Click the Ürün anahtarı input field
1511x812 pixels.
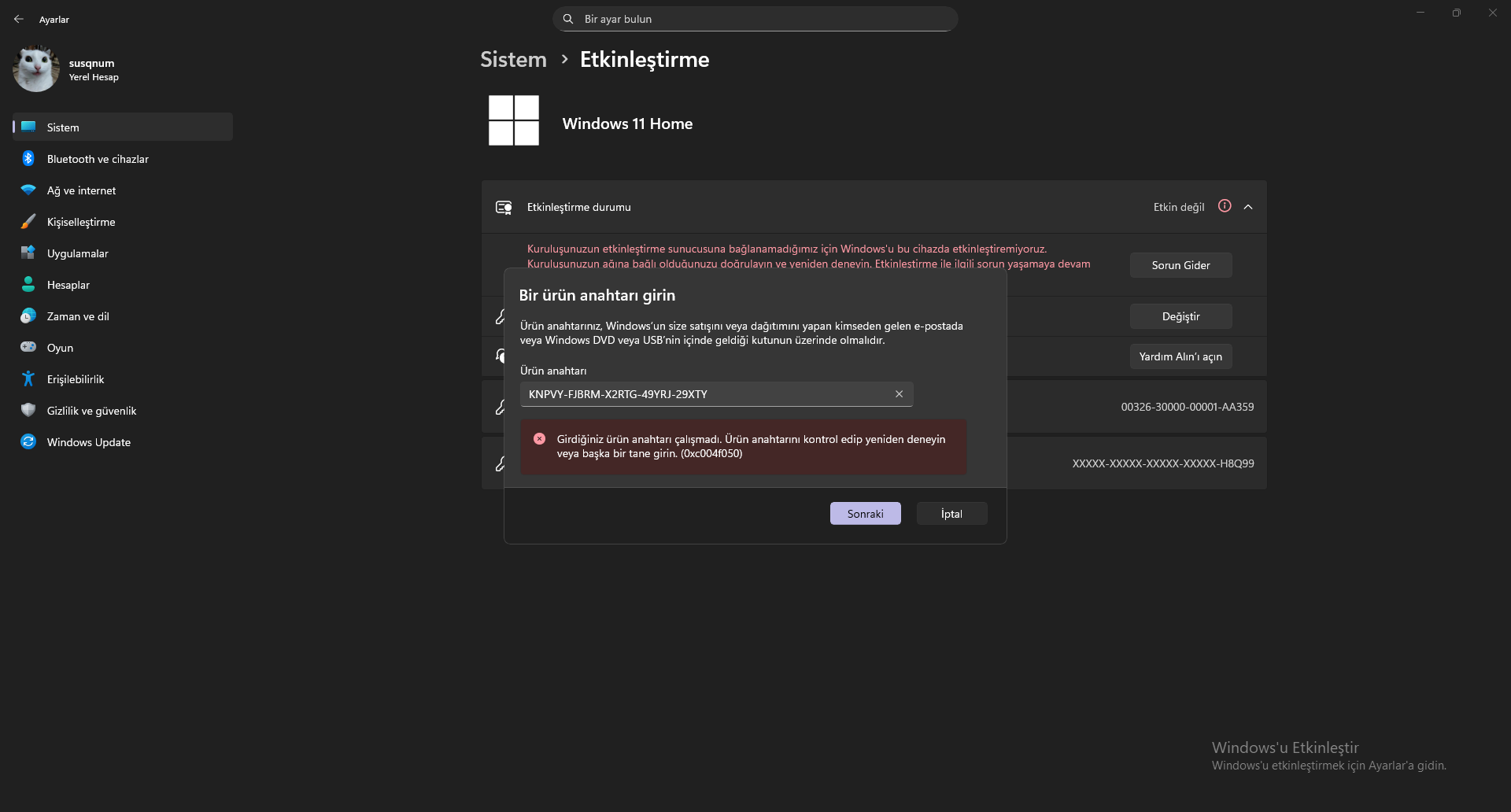pos(716,394)
